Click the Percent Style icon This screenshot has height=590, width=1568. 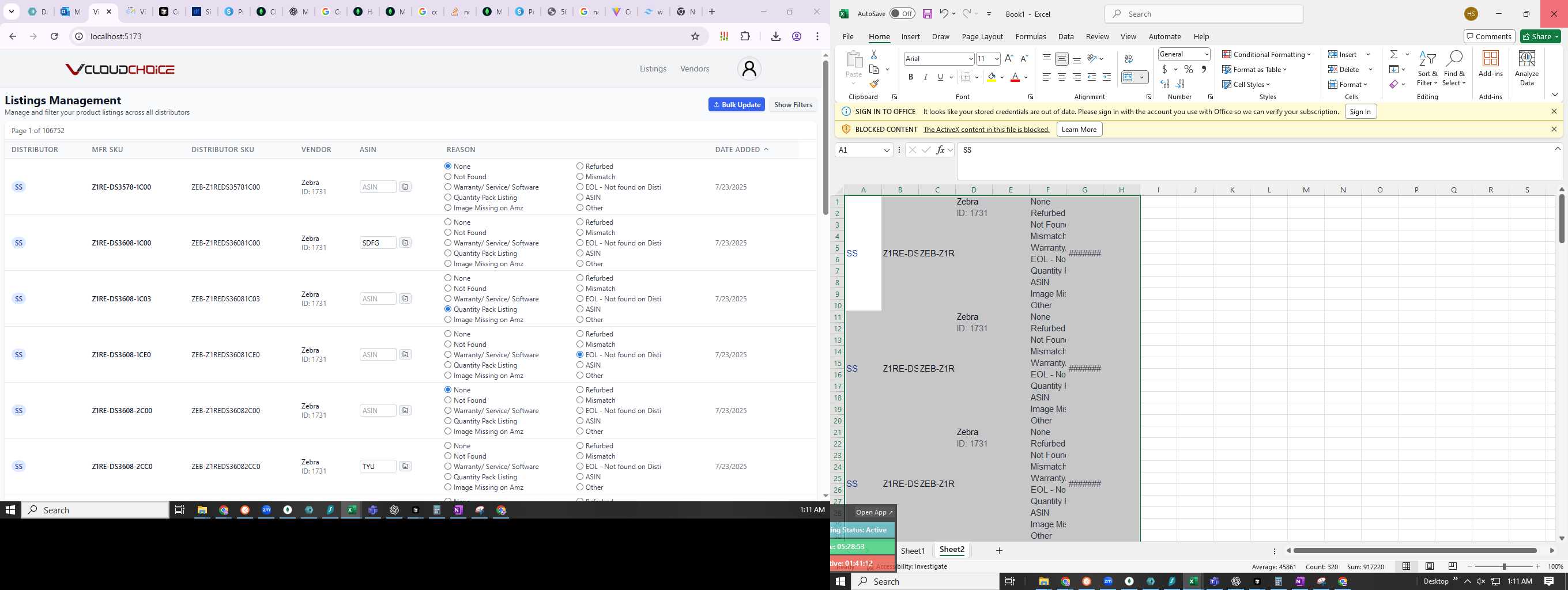(1188, 69)
